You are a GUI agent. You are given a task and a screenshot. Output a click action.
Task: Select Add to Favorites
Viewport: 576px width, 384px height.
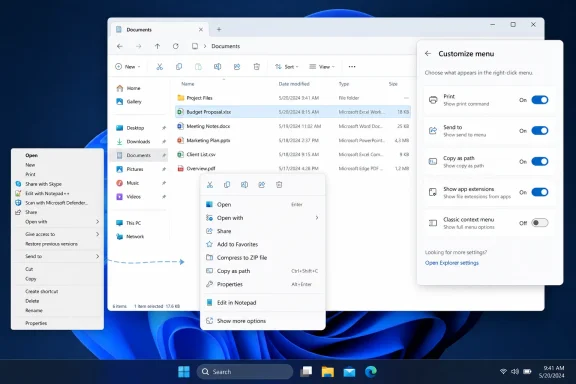point(263,244)
